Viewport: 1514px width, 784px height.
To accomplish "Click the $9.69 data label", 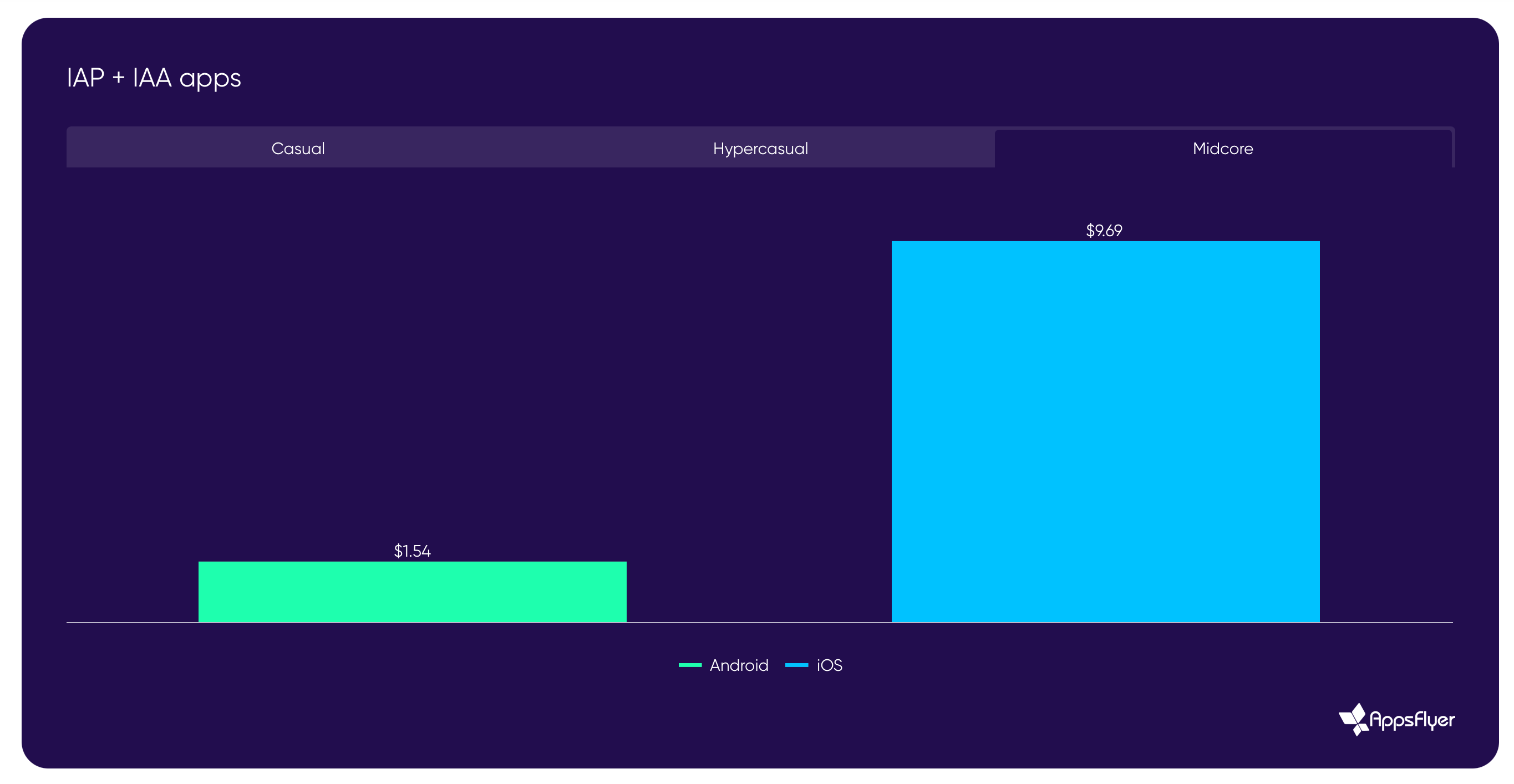I will 1104,231.
